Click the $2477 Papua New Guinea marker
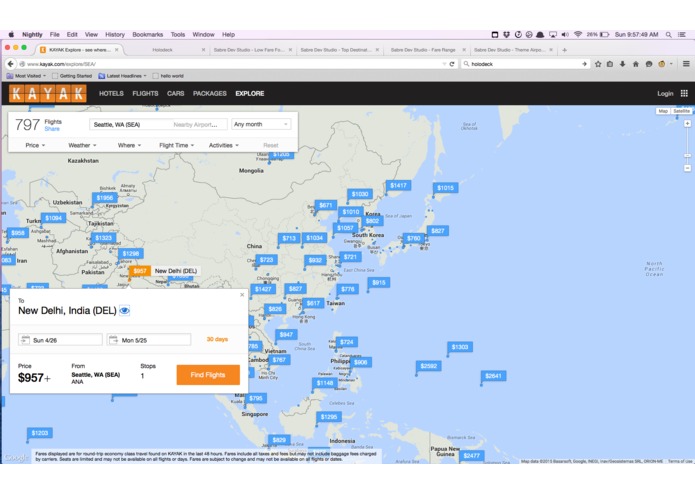 click(x=471, y=455)
